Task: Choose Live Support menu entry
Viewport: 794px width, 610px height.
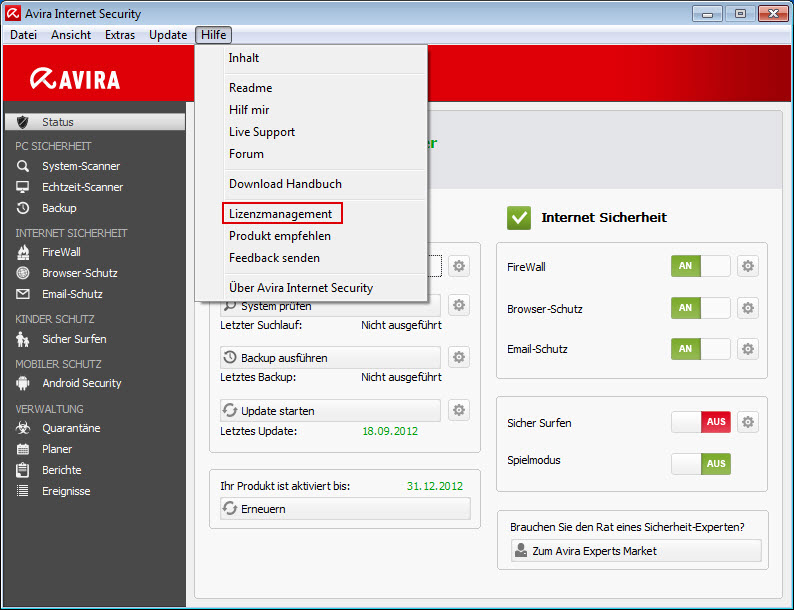Action: coord(311,132)
